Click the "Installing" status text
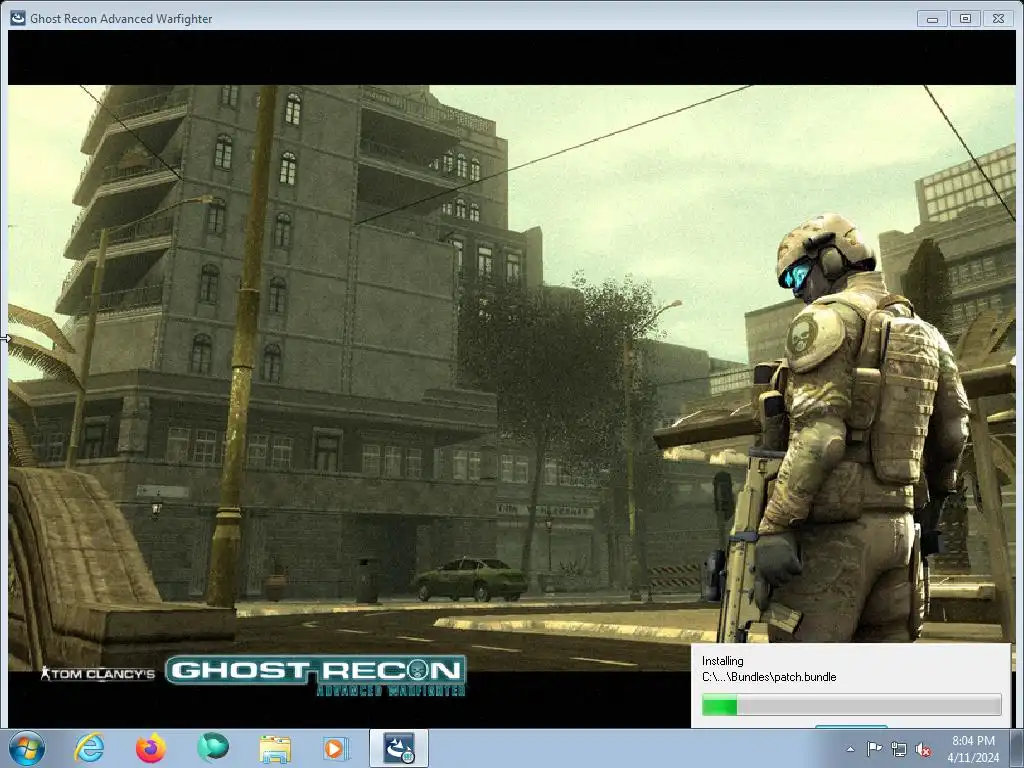1024x768 pixels. coord(722,661)
